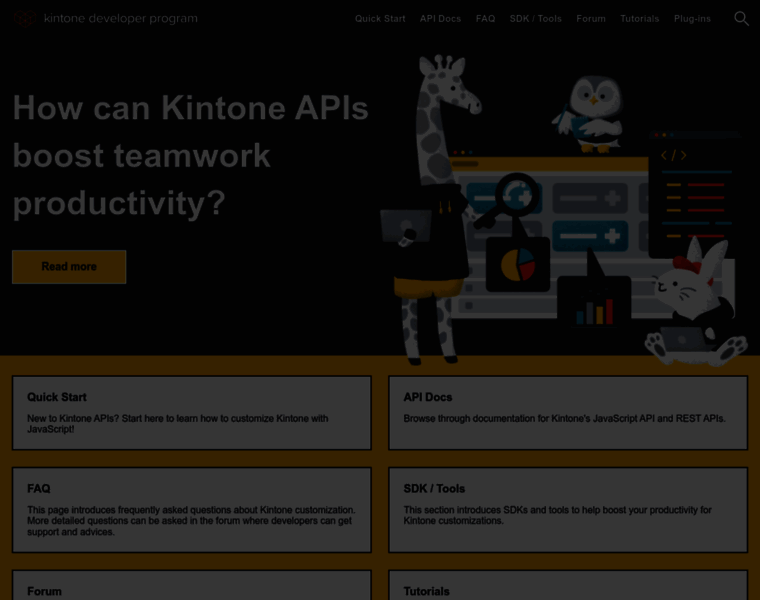The height and width of the screenshot is (600, 760).
Task: Click 'This section introduces SDKs' description text
Action: tap(557, 515)
